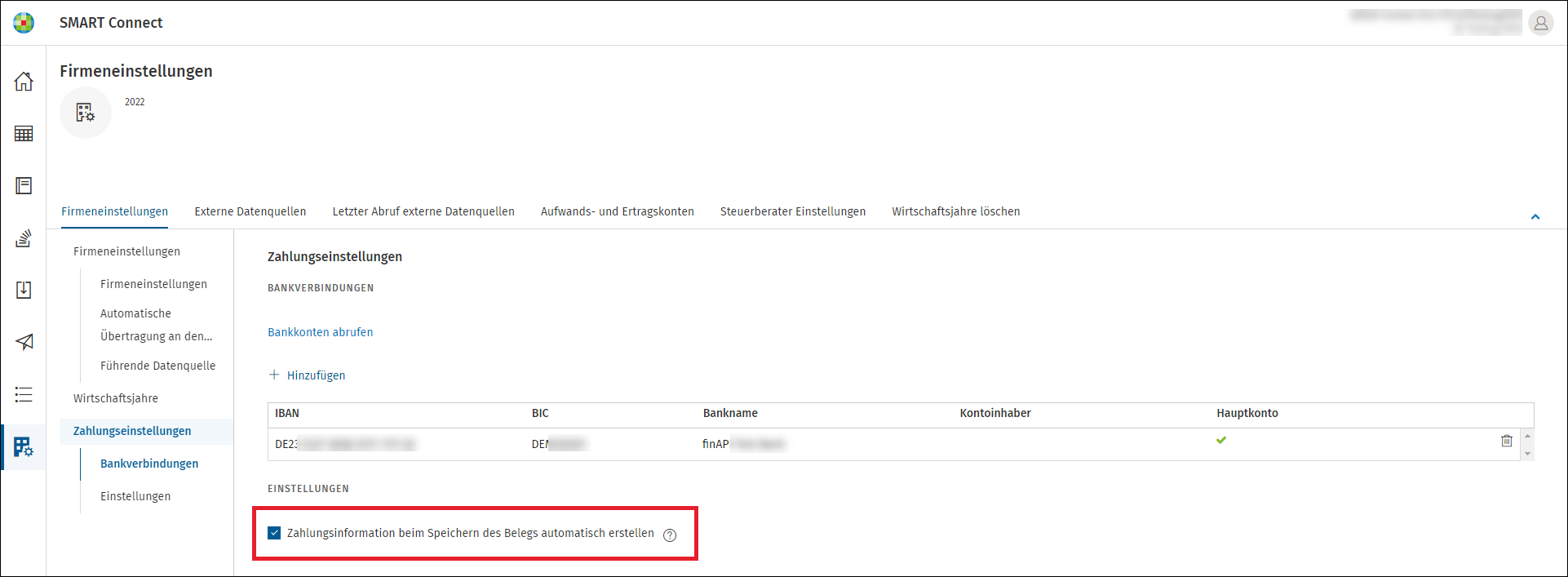
Task: Click the Kontoinhaber column header
Action: (x=995, y=413)
